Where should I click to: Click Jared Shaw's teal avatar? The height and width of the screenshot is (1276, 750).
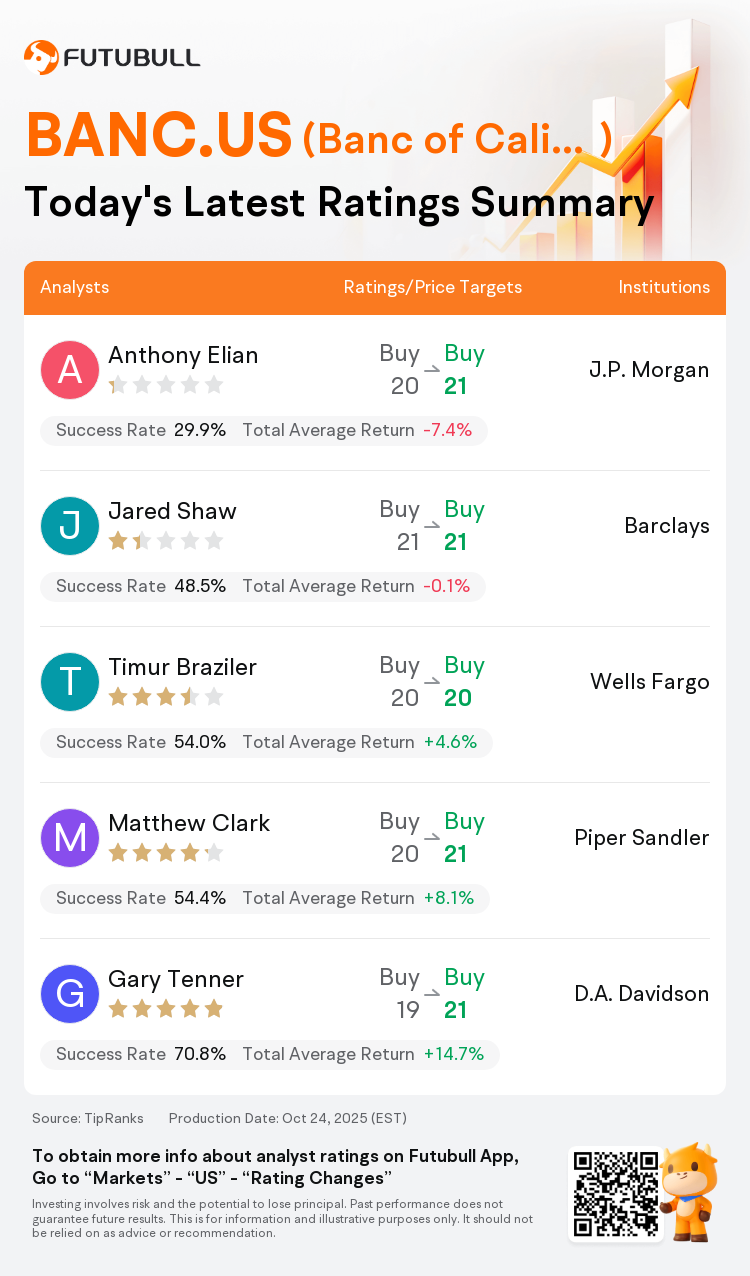pyautogui.click(x=70, y=526)
